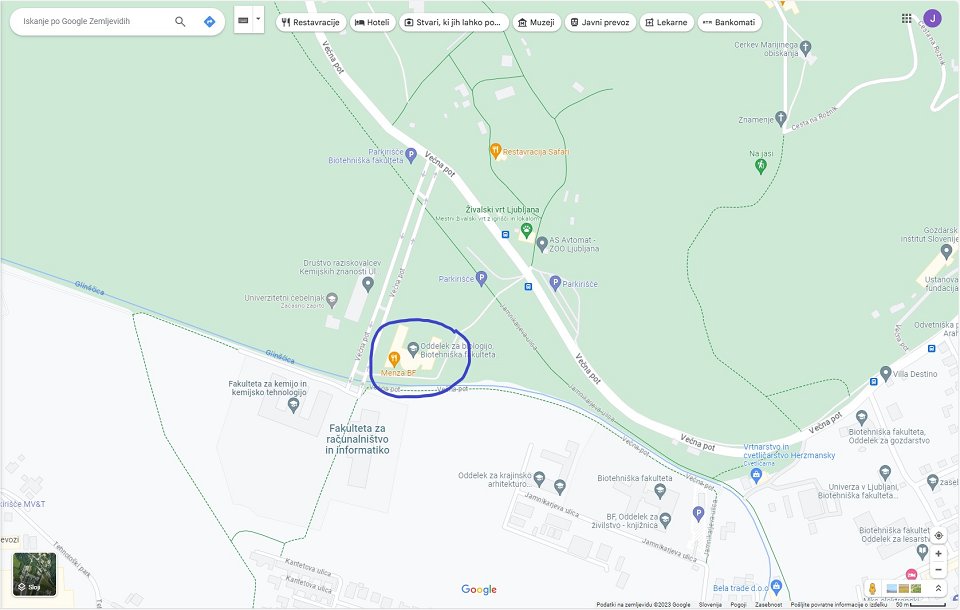Click the keyboard input tool icon
Viewport: 960px width, 610px height.
click(x=243, y=20)
